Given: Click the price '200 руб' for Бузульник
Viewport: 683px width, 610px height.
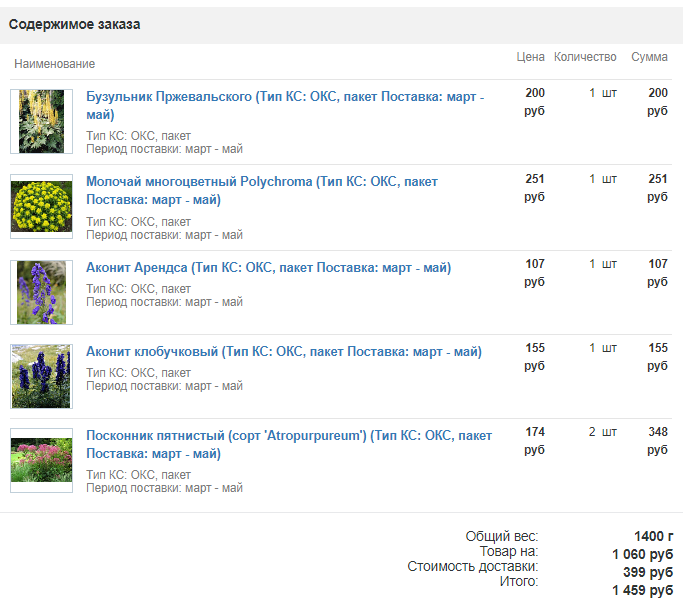Looking at the screenshot, I should tap(534, 102).
